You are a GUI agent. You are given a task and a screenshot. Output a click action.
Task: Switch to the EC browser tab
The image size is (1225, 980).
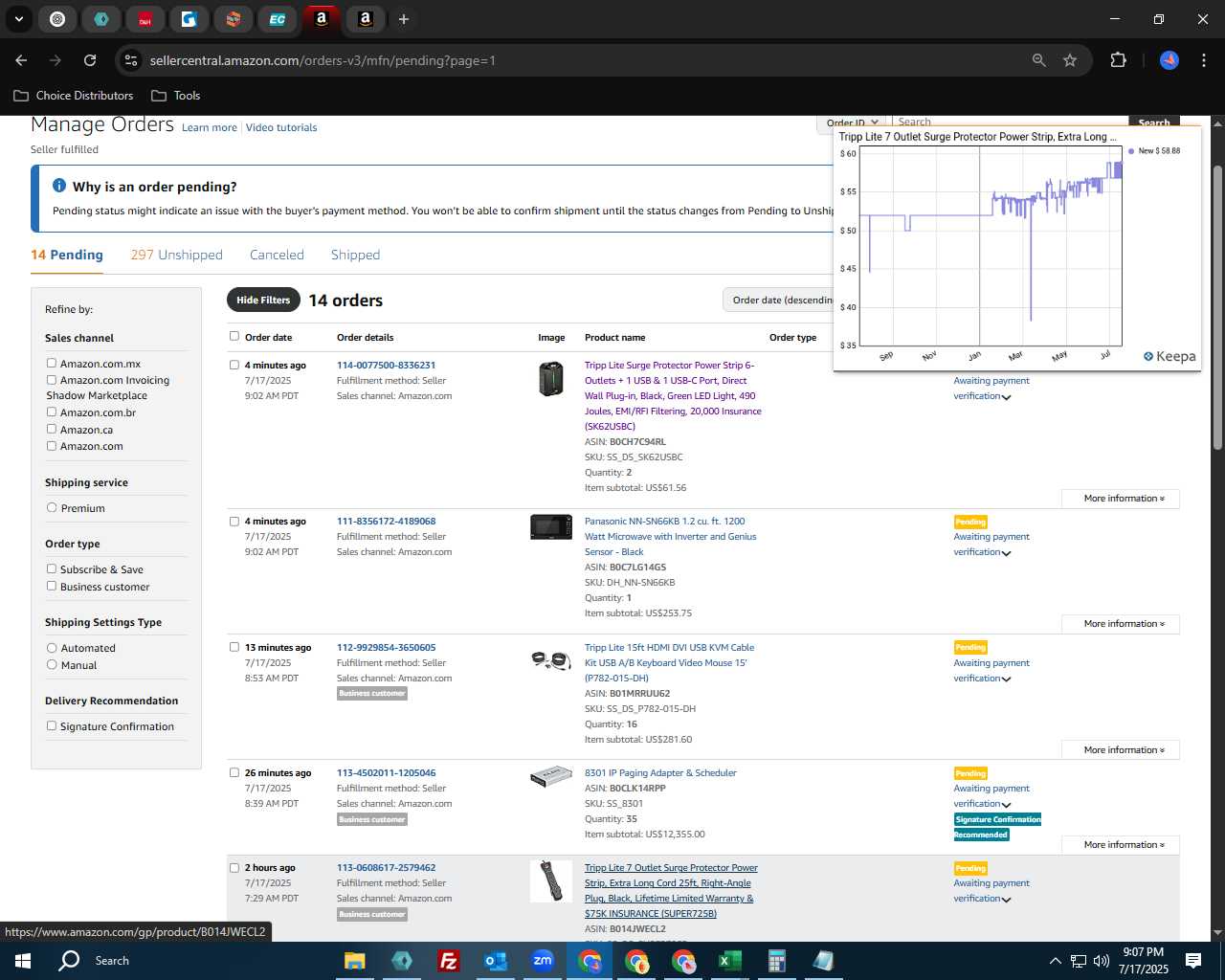coord(278,19)
